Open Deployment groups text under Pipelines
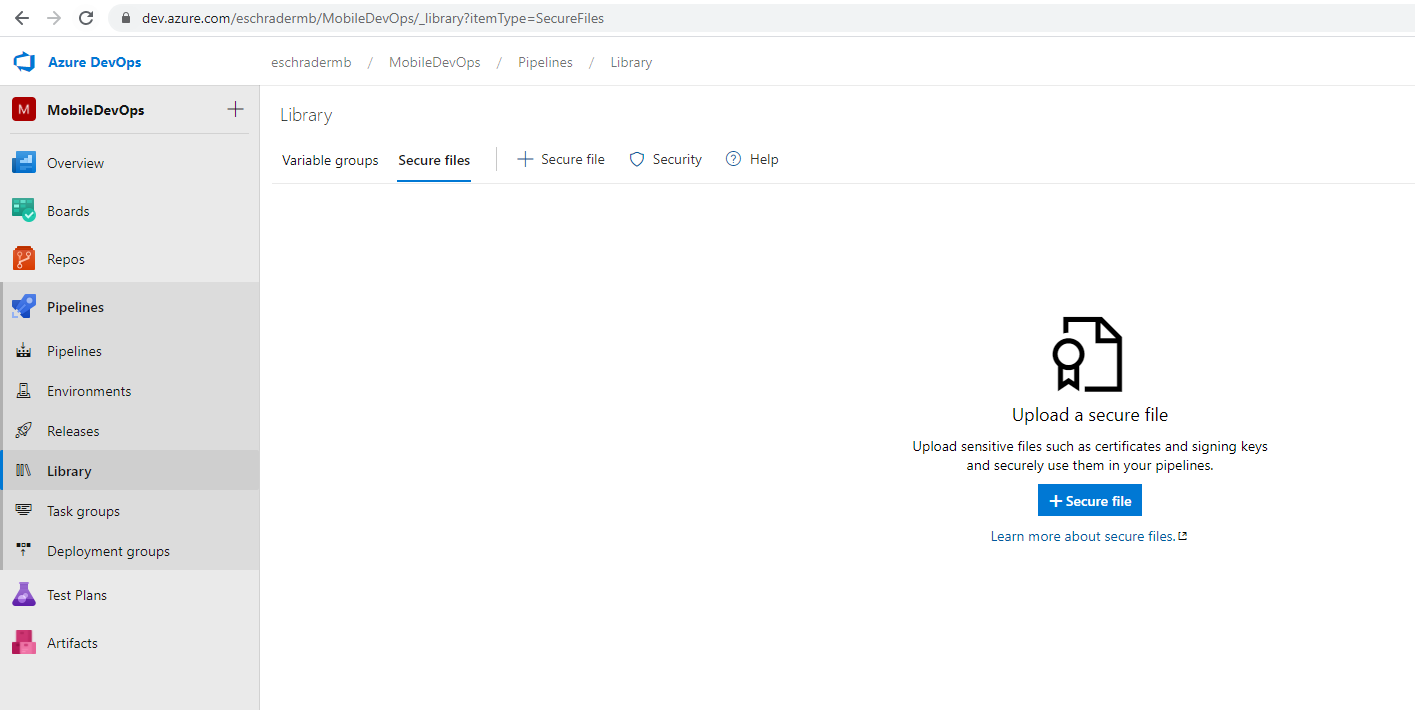This screenshot has width=1415, height=710. pyautogui.click(x=108, y=551)
